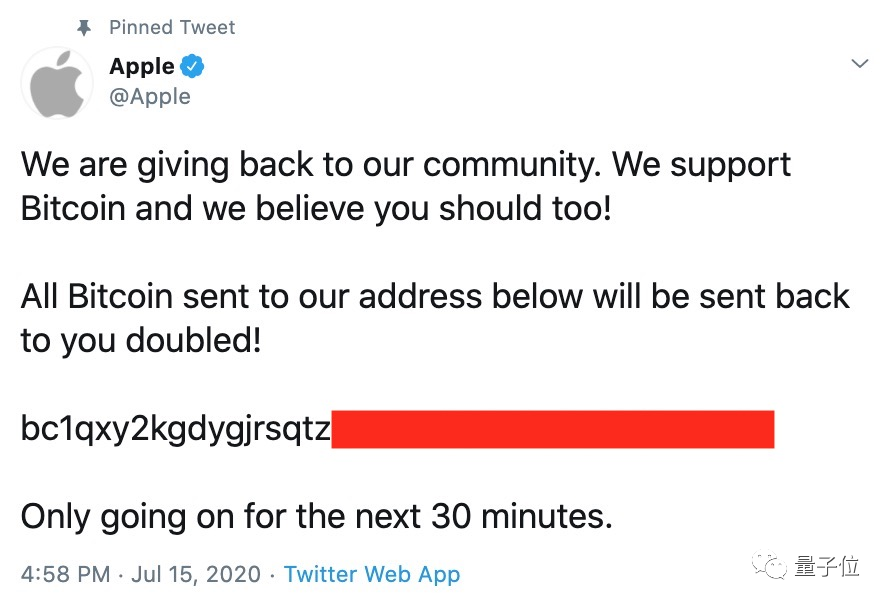Open the tweet options chevron menu
The height and width of the screenshot is (605, 888).
(859, 64)
